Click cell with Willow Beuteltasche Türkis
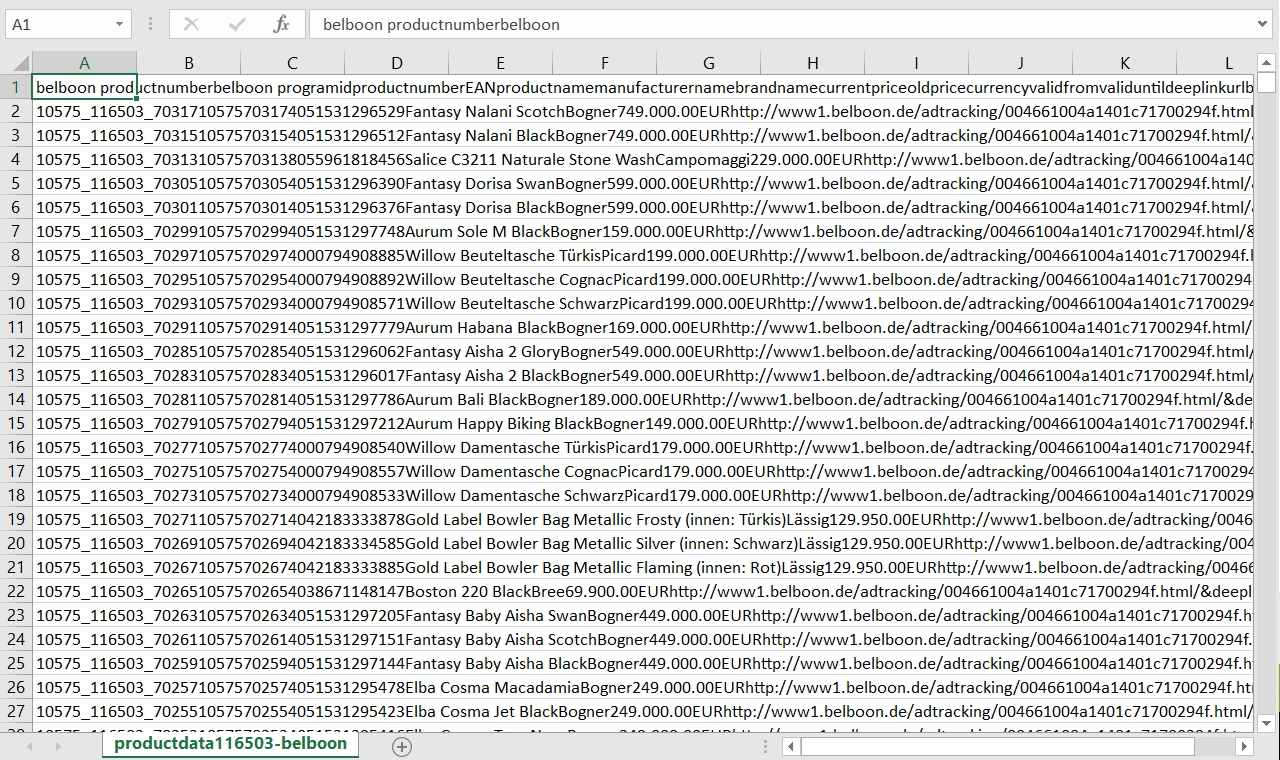The height and width of the screenshot is (760, 1280). coord(84,255)
